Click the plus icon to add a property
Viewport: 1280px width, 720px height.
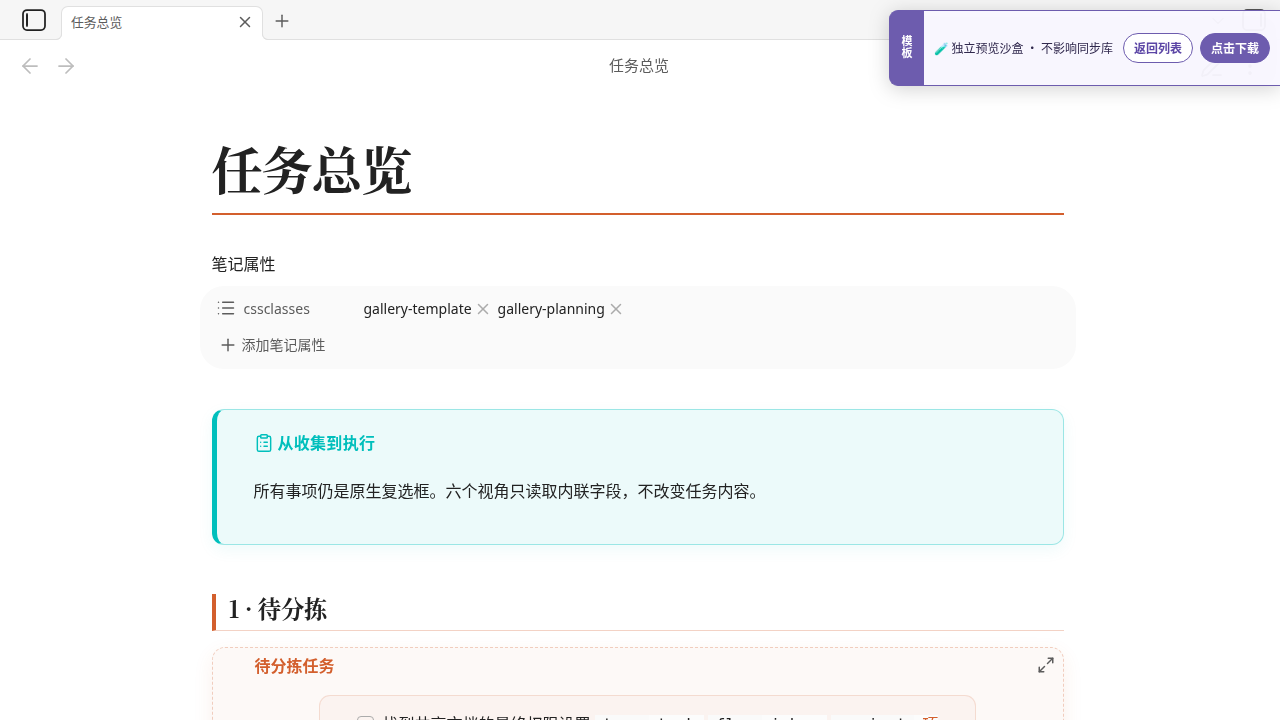click(228, 345)
